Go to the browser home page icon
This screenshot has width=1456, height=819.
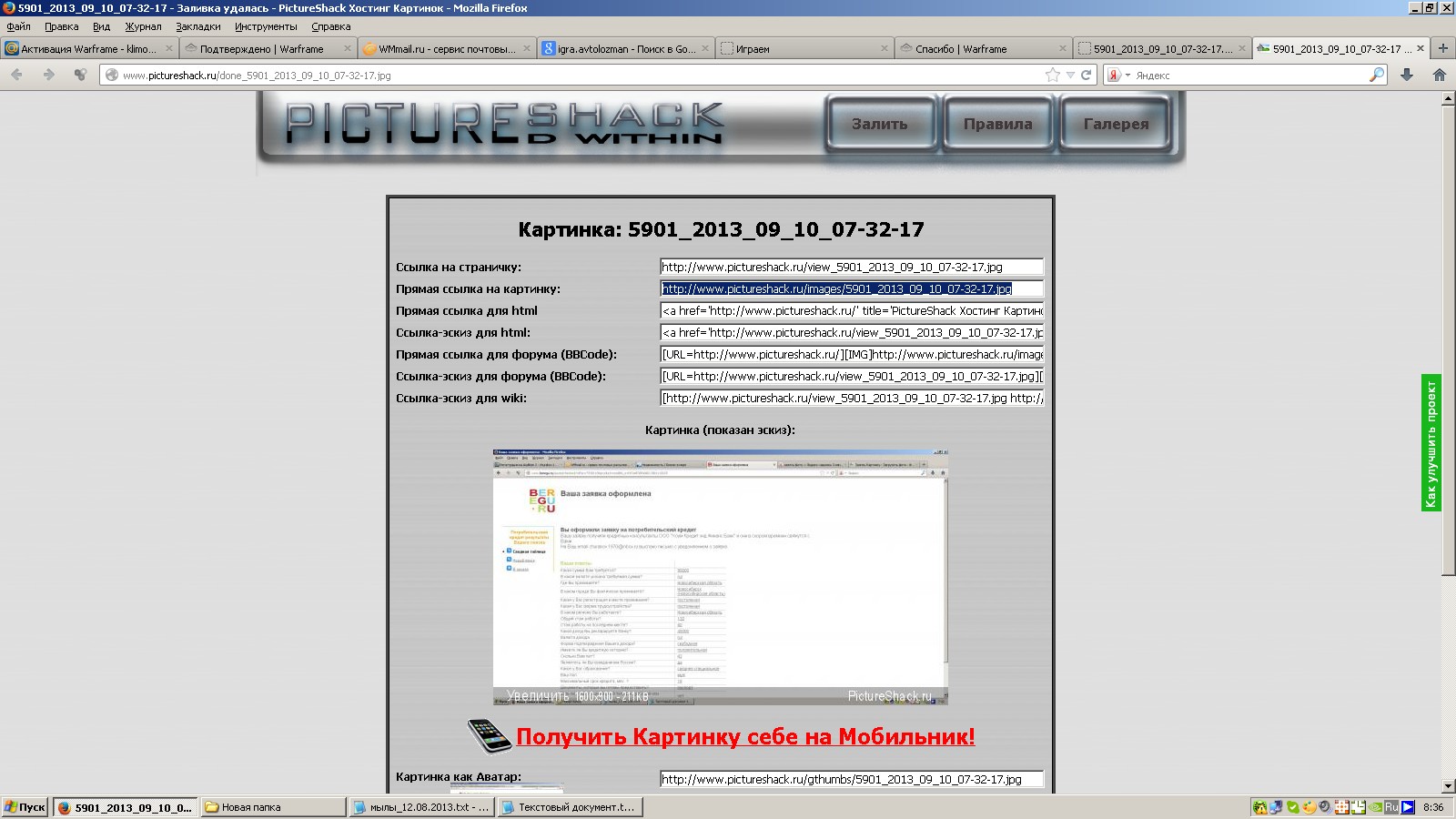pos(1439,75)
